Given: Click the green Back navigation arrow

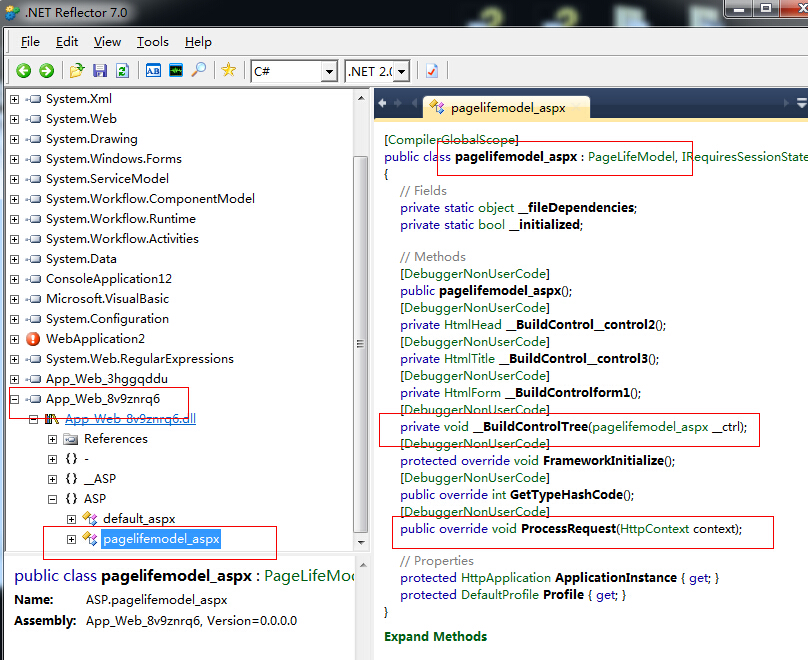Looking at the screenshot, I should (x=24, y=71).
